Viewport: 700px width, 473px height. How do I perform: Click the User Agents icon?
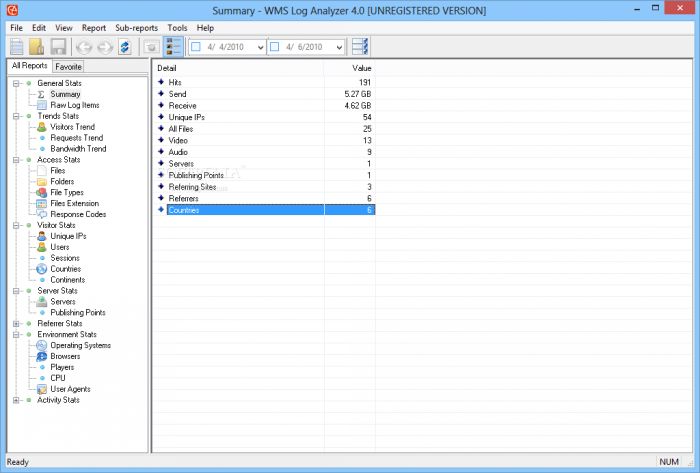tap(42, 389)
